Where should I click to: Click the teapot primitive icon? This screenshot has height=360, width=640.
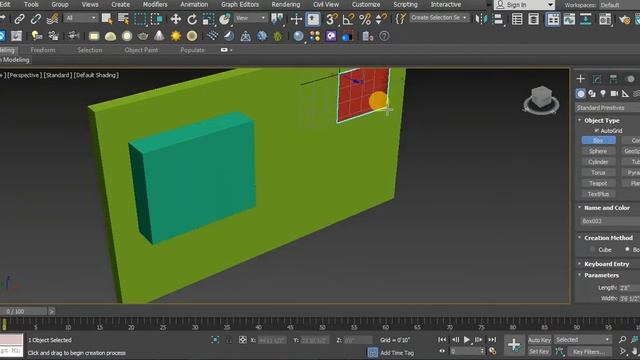coord(143,36)
